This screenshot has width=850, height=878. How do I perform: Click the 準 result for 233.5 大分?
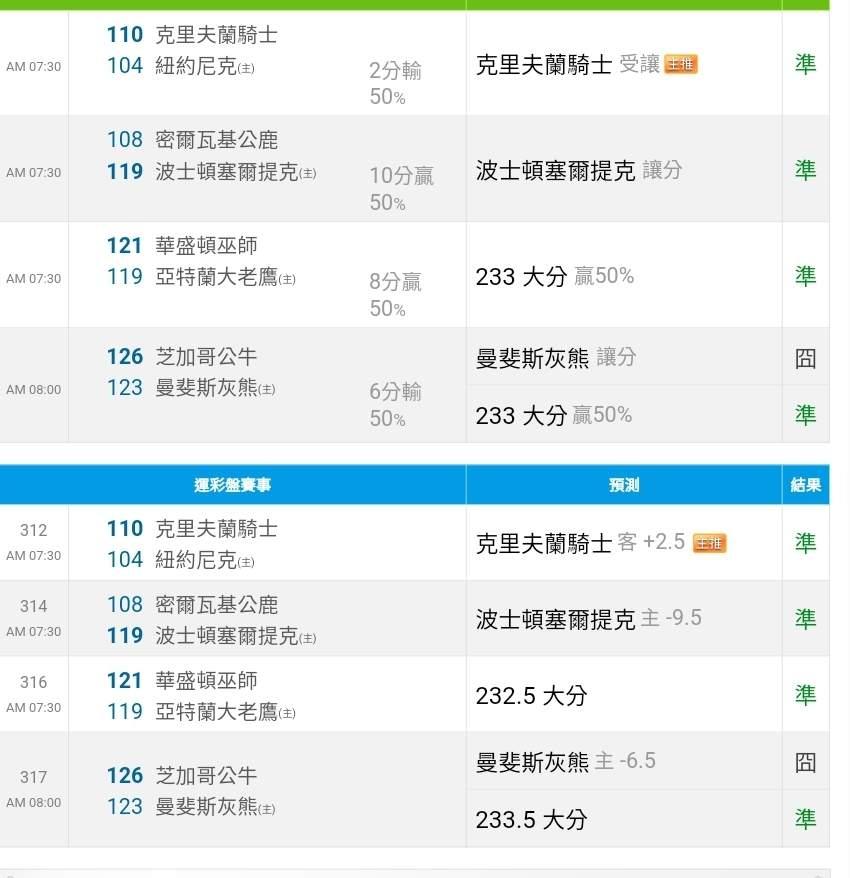point(805,820)
